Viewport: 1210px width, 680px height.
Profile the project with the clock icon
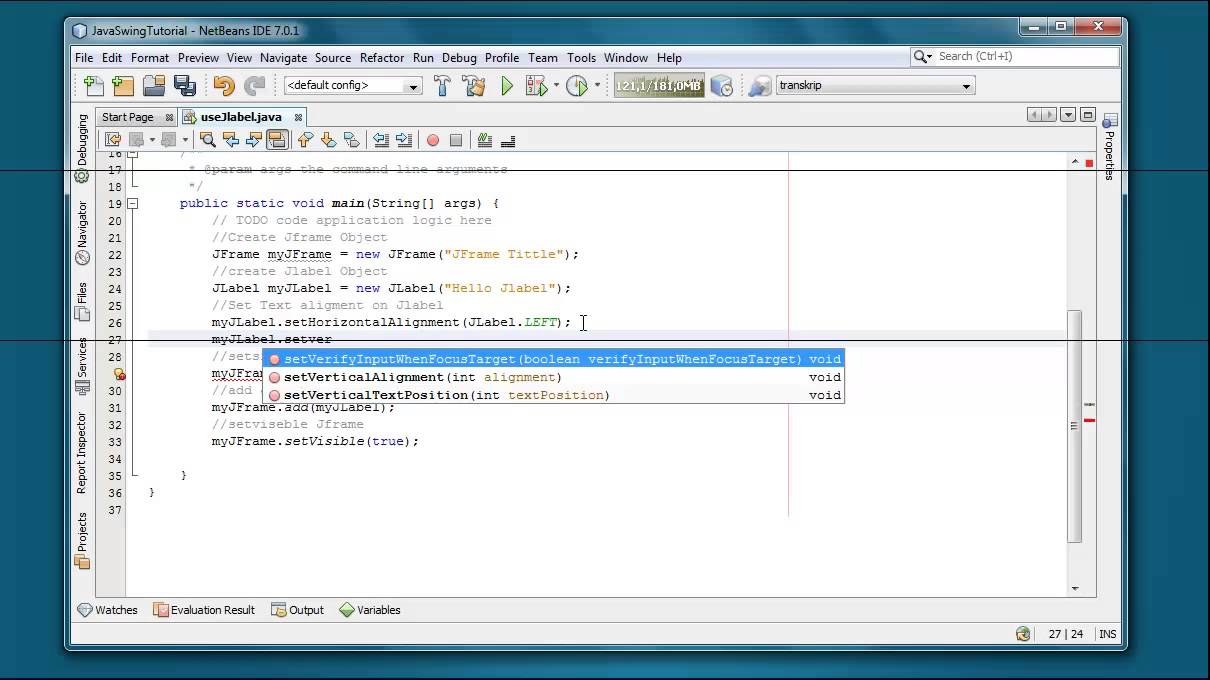[577, 86]
